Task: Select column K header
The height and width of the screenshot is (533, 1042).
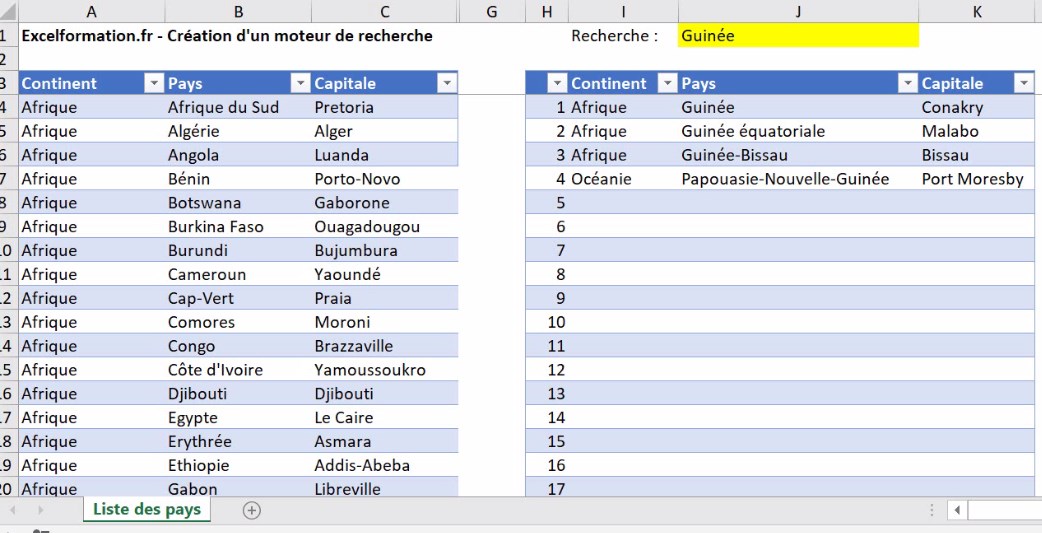Action: 977,11
